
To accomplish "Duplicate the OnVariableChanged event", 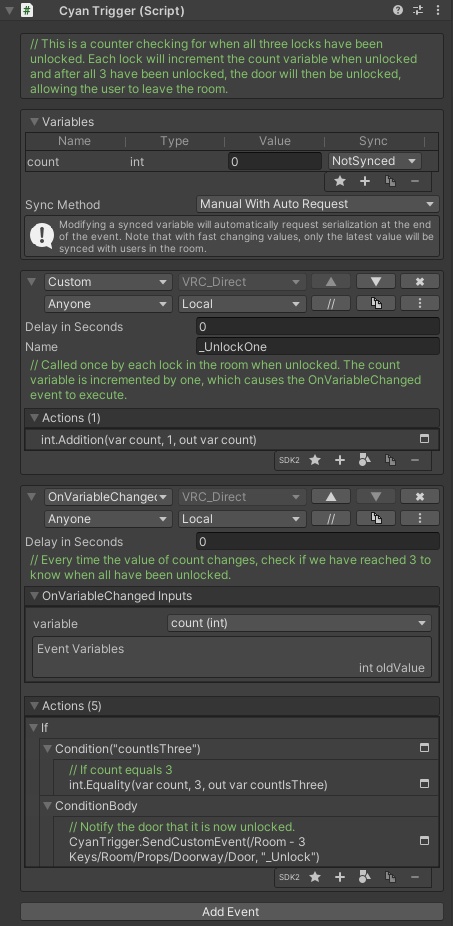I will tap(376, 519).
